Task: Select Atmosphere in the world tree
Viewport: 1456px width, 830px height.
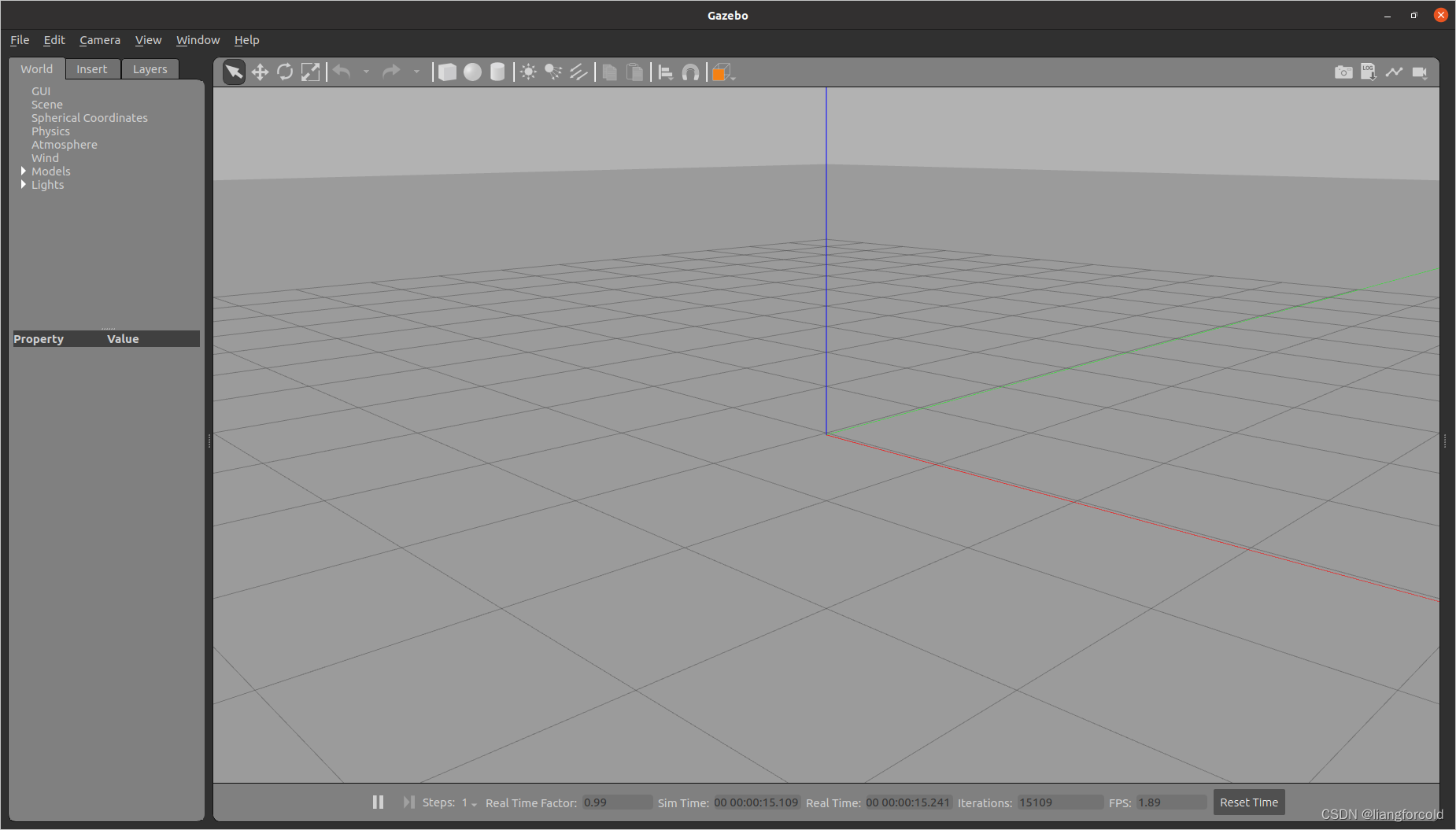Action: tap(65, 145)
